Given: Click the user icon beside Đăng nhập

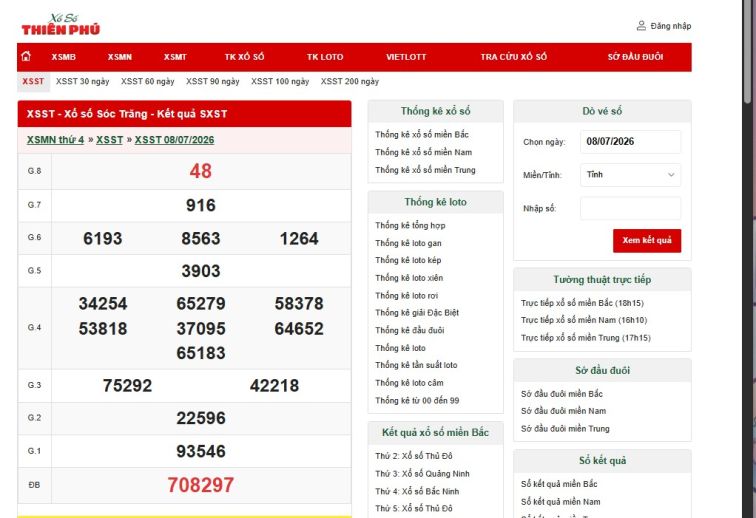Looking at the screenshot, I should 641,26.
